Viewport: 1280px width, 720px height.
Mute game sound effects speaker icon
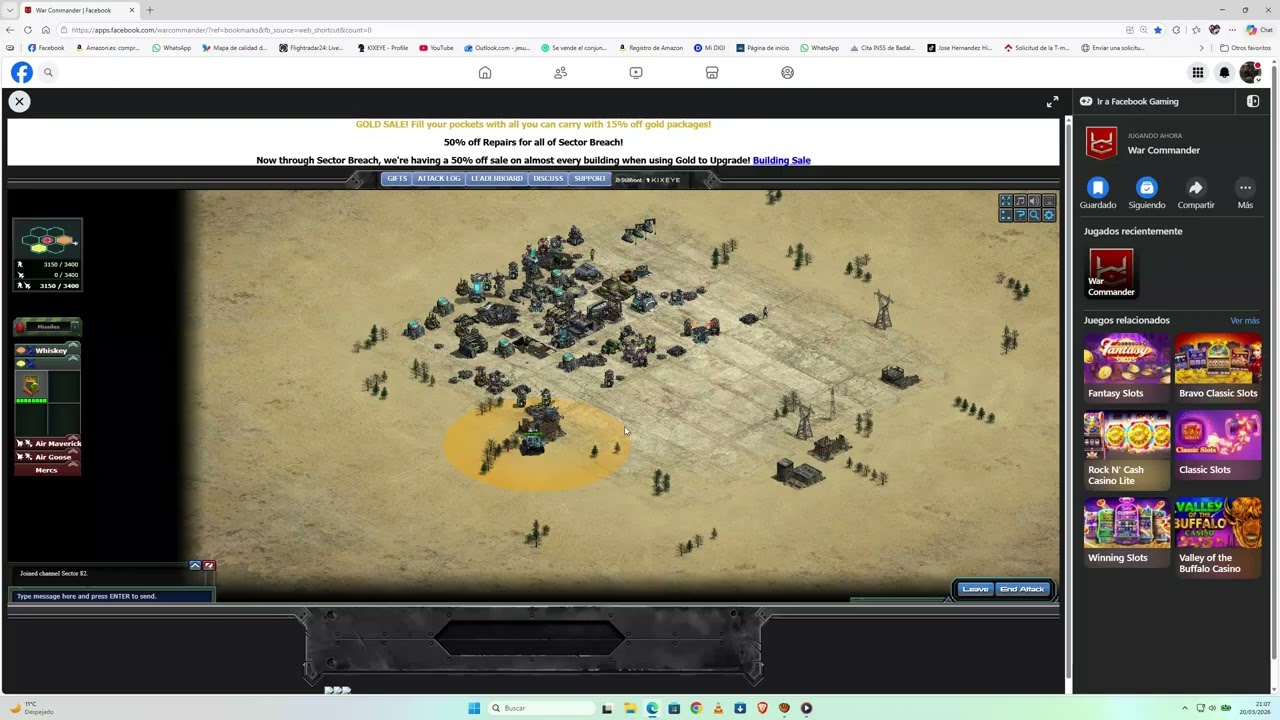click(x=1034, y=201)
